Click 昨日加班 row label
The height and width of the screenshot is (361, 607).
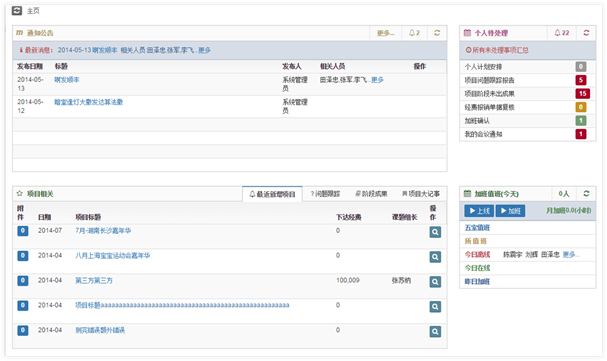[x=477, y=281]
